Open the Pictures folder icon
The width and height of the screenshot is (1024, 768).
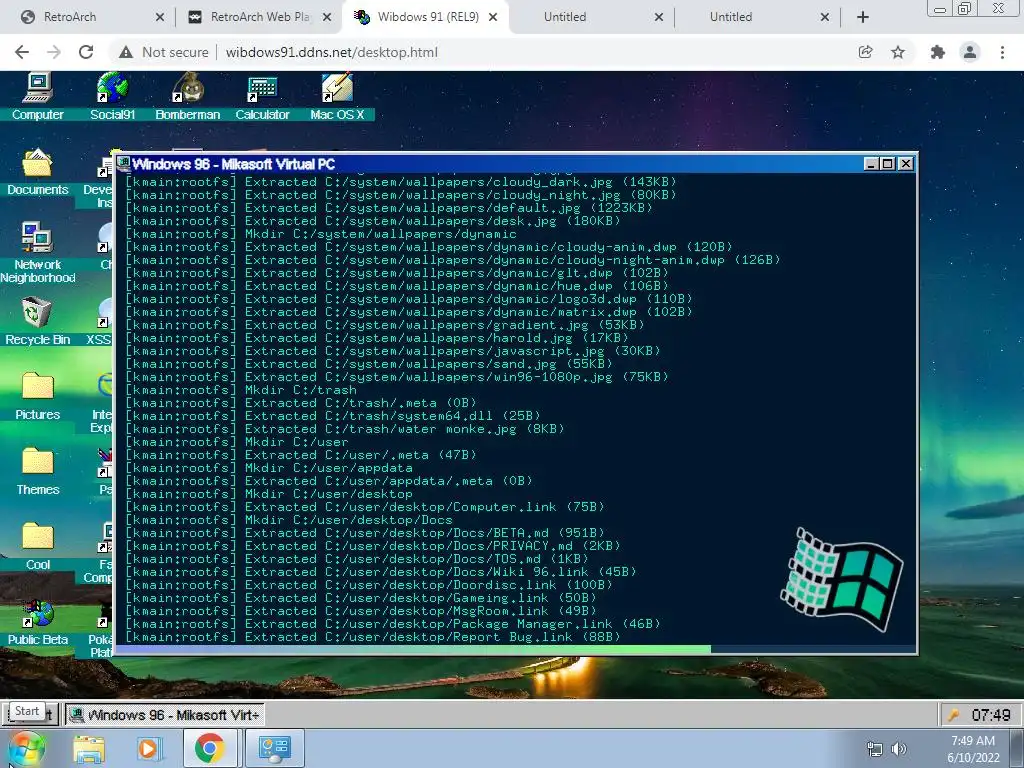click(37, 396)
